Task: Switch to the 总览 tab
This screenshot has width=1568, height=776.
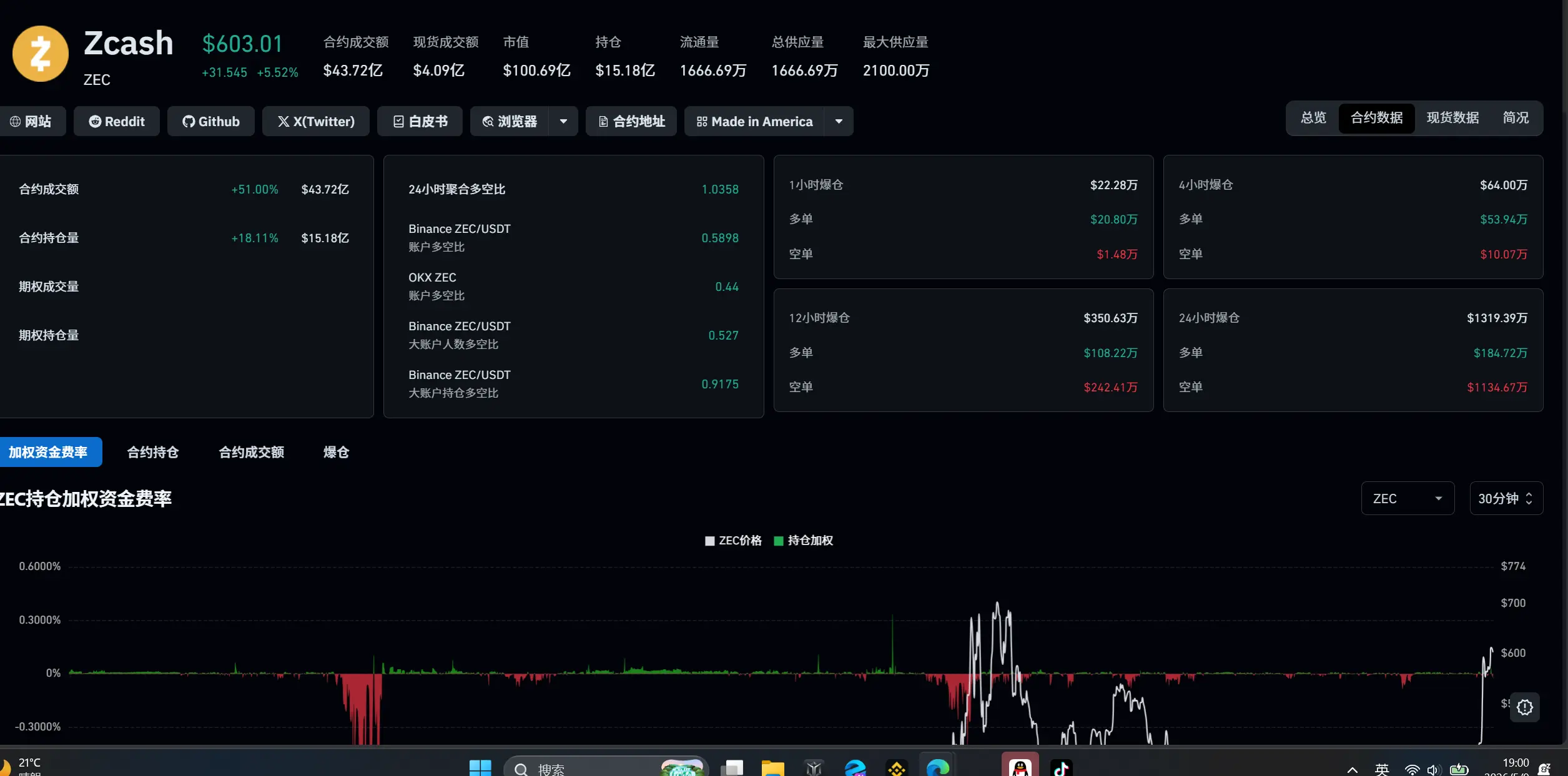Action: [x=1313, y=118]
